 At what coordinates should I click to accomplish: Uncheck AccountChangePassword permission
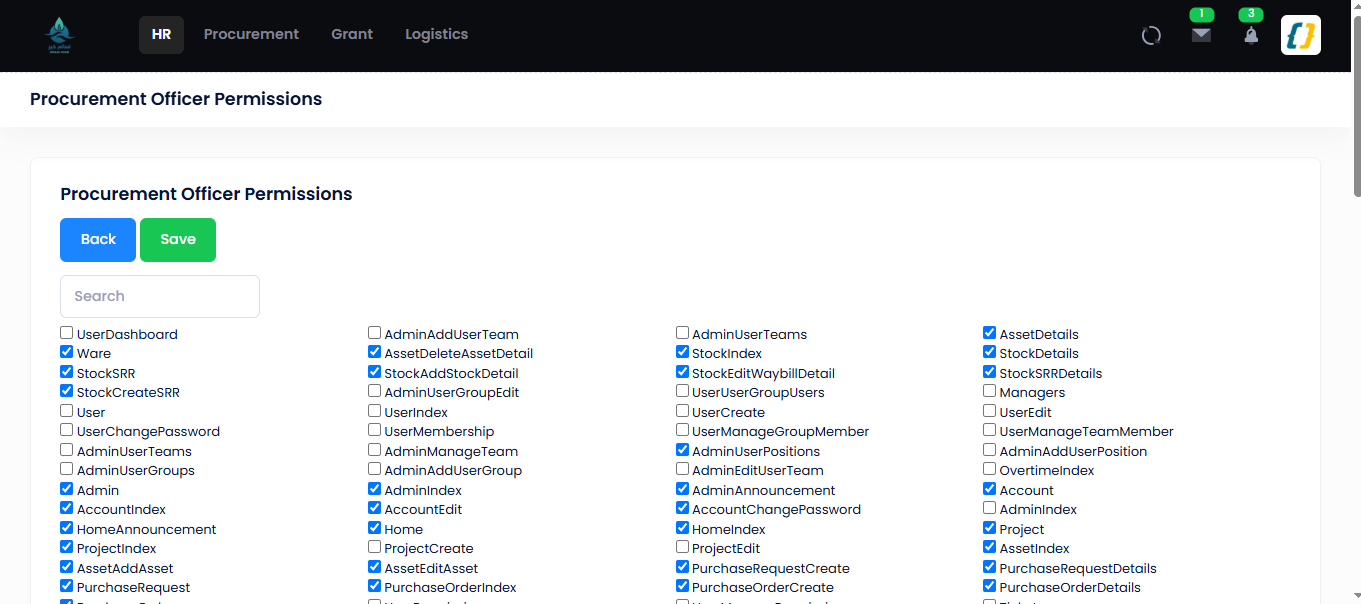point(683,508)
